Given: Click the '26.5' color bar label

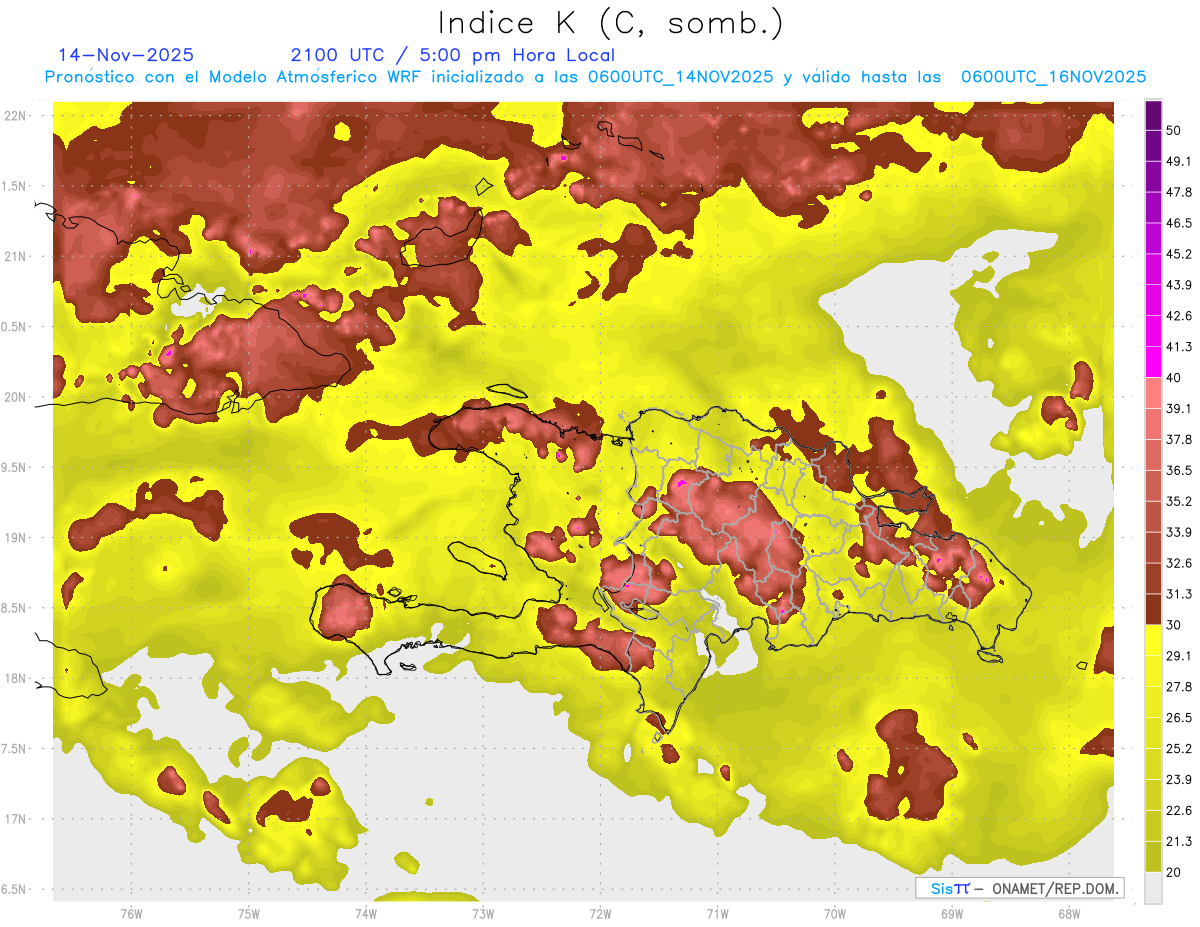Looking at the screenshot, I should (x=1179, y=718).
